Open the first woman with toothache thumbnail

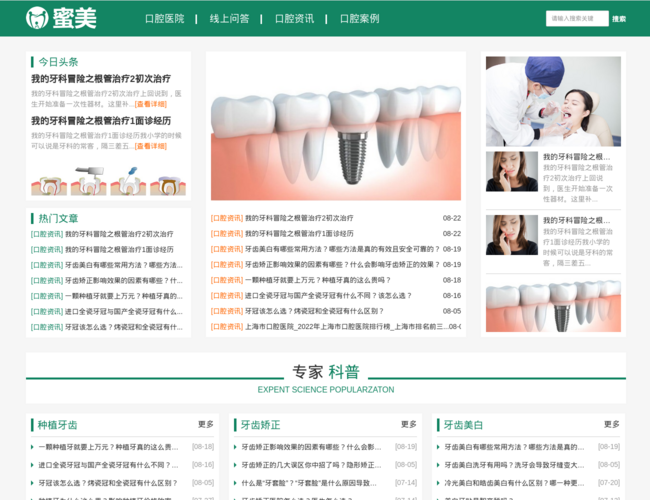point(511,171)
